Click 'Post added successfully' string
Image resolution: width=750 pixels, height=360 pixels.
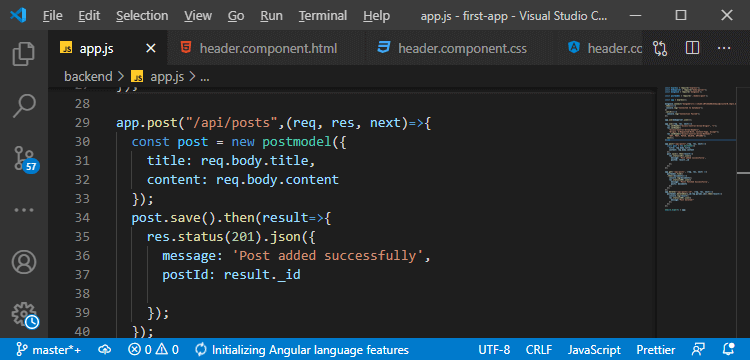(x=328, y=256)
